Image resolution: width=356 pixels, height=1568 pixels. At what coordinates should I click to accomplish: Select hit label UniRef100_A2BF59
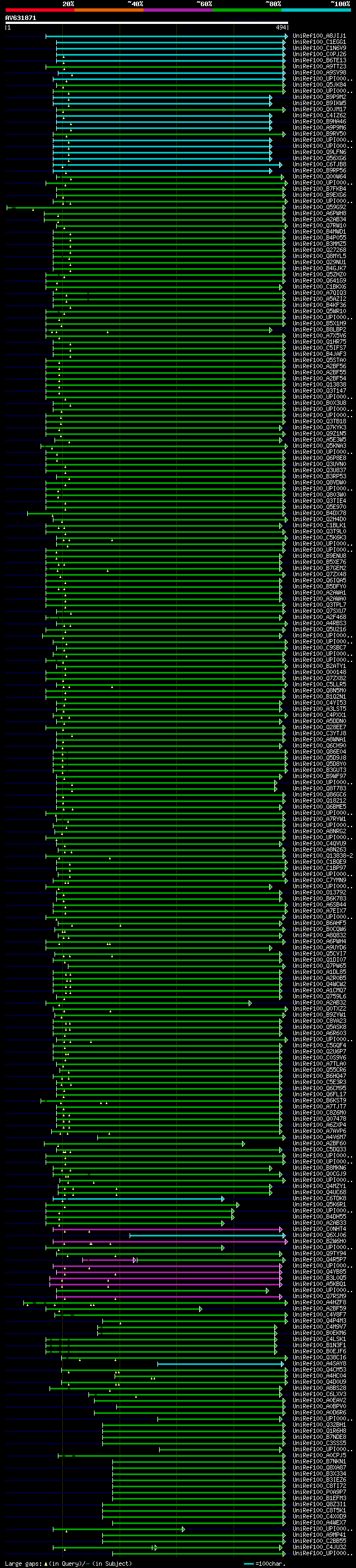click(319, 1308)
